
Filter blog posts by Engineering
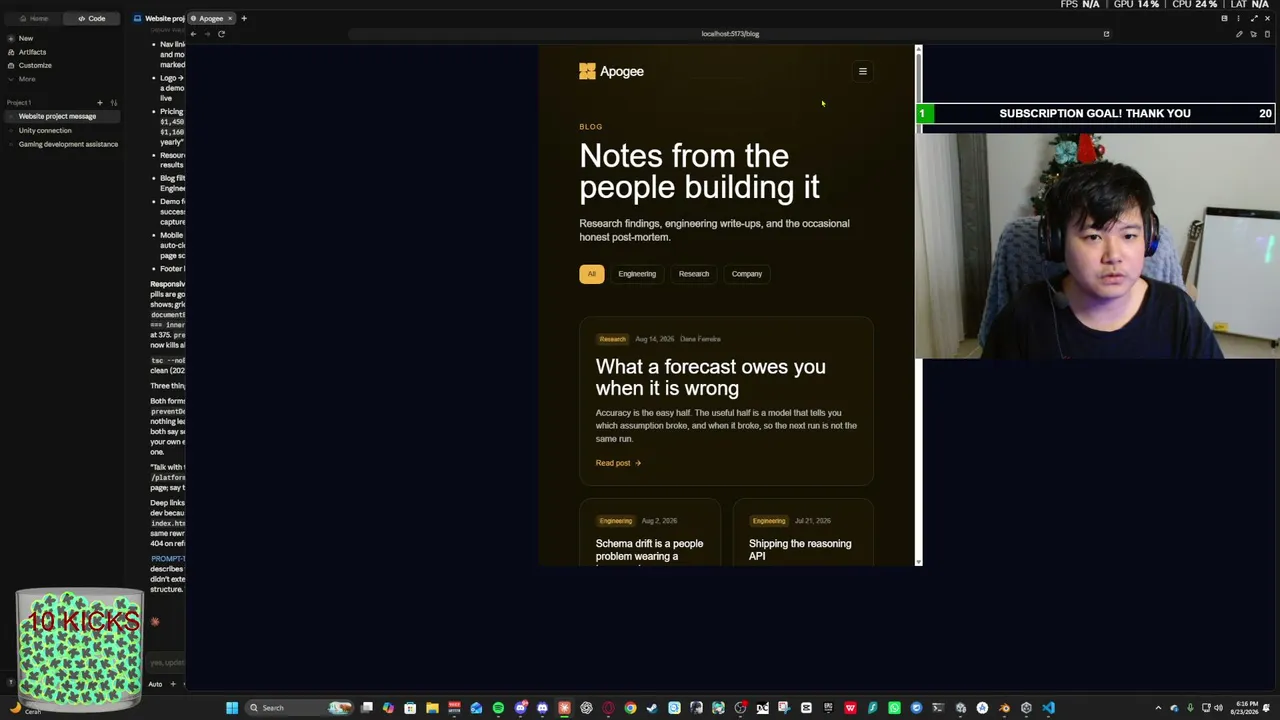tap(637, 274)
